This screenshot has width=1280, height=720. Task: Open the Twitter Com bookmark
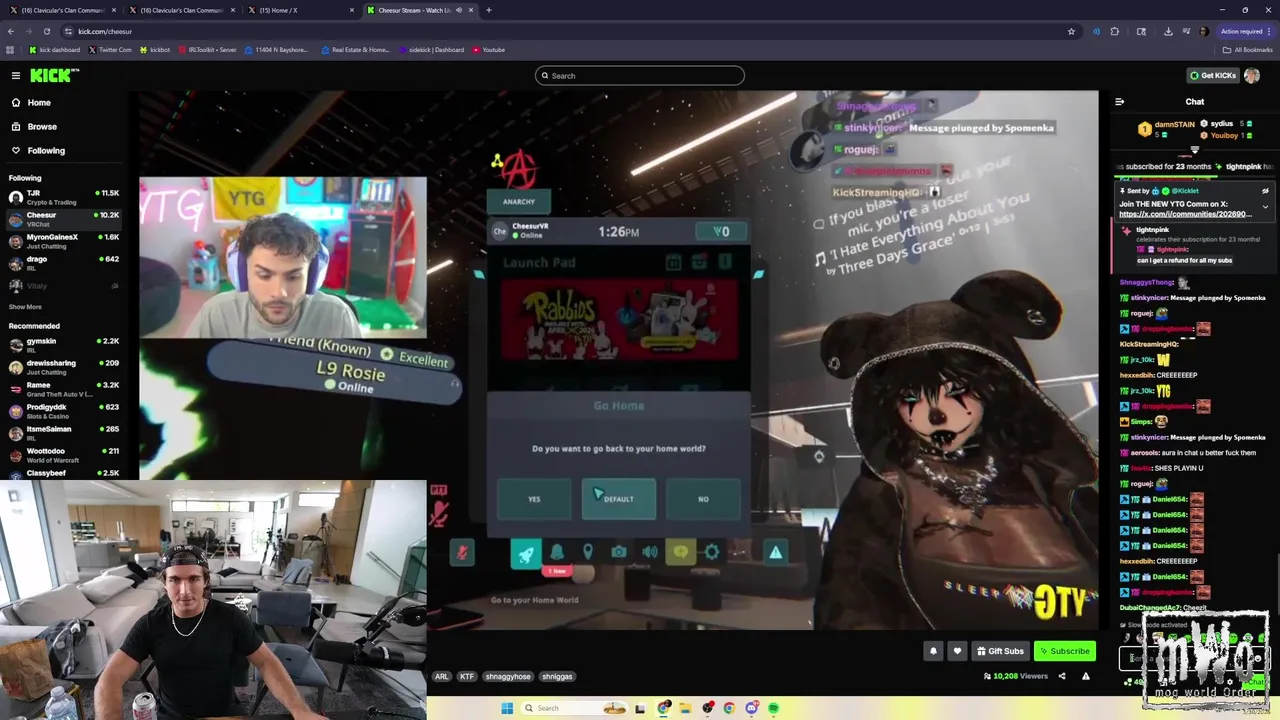pos(110,50)
